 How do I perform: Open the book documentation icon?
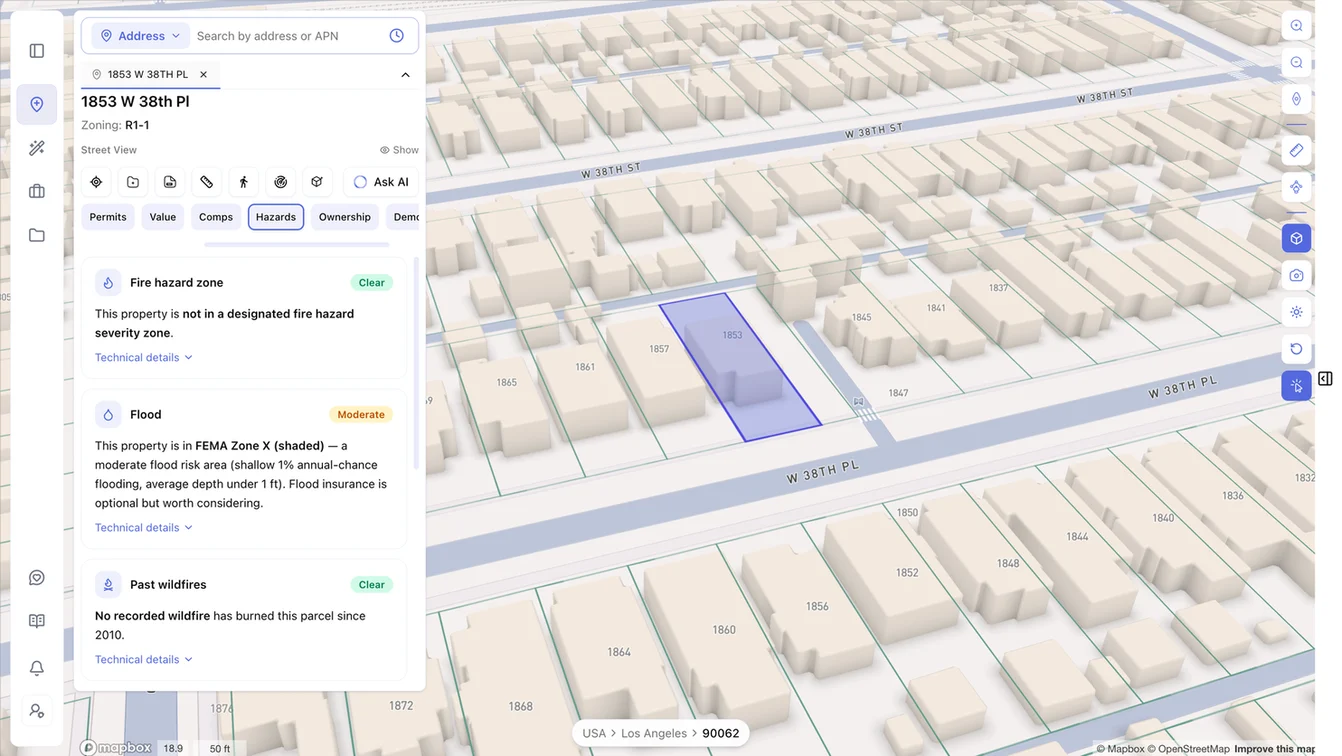[x=37, y=621]
